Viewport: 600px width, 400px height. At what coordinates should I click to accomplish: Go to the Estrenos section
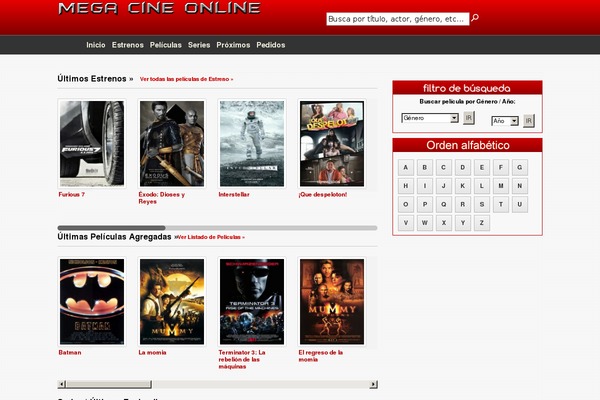pyautogui.click(x=128, y=45)
